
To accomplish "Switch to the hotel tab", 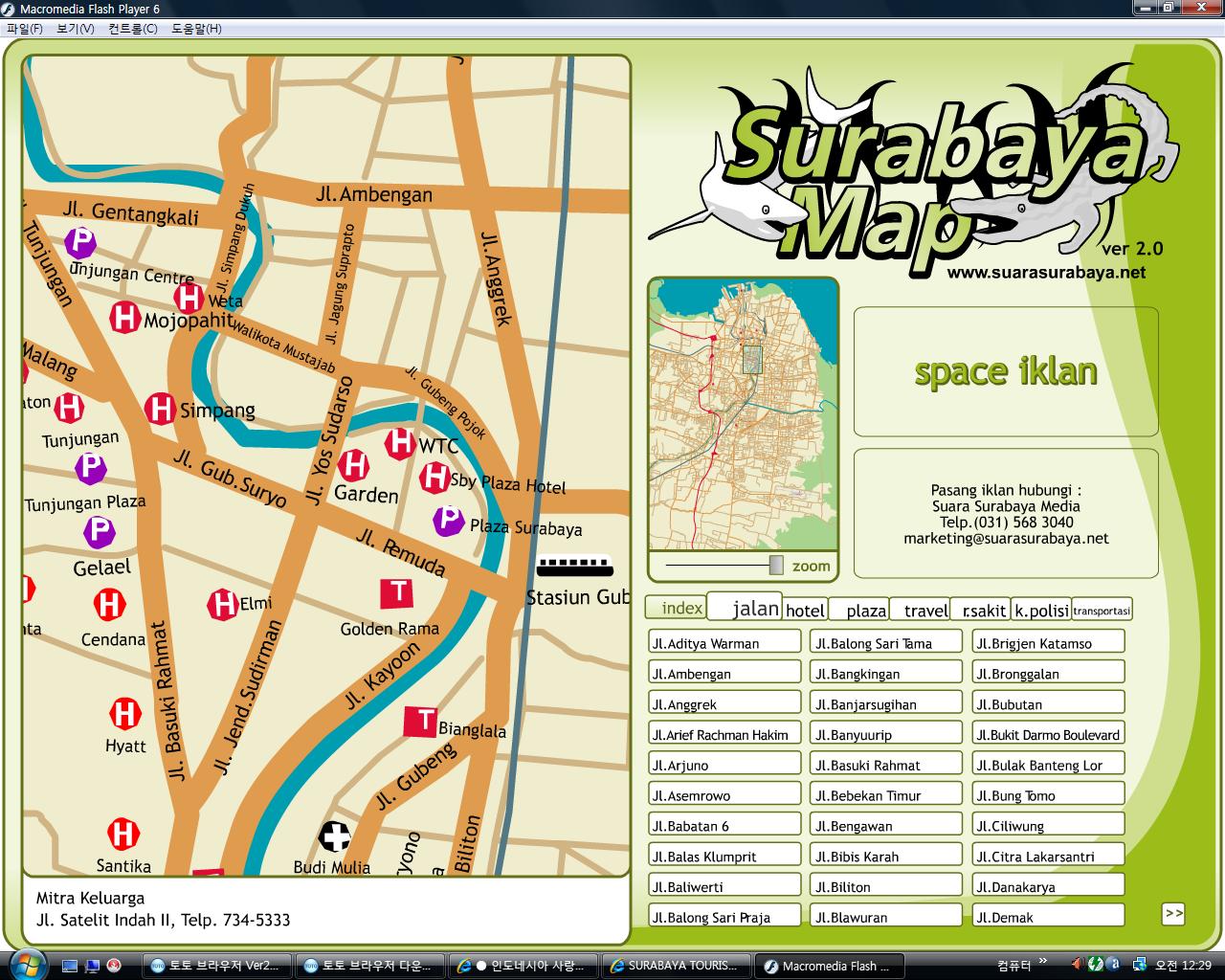I will pos(806,610).
